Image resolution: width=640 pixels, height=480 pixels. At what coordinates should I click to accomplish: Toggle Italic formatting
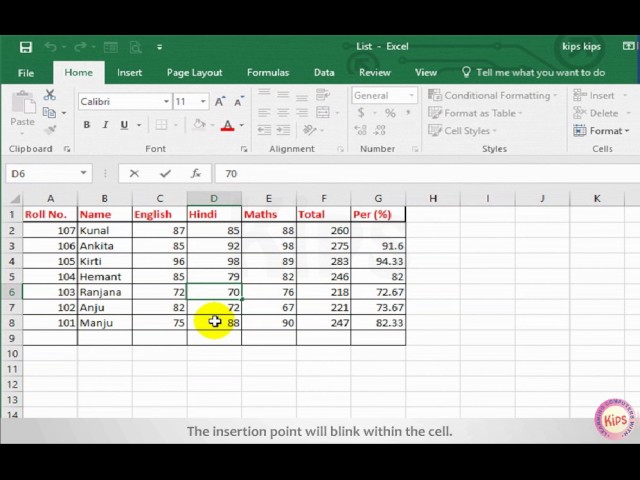(x=105, y=125)
